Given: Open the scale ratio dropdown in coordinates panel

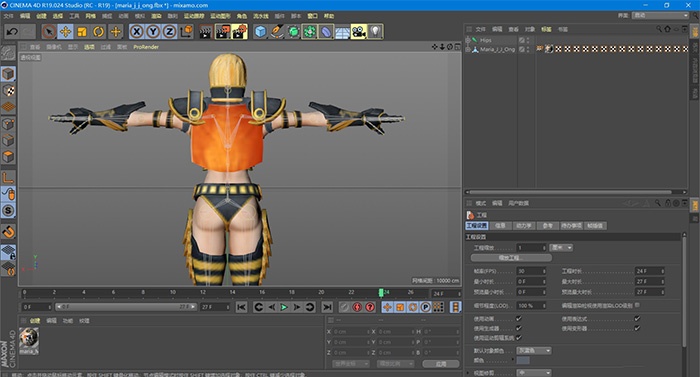Looking at the screenshot, I should click(396, 364).
